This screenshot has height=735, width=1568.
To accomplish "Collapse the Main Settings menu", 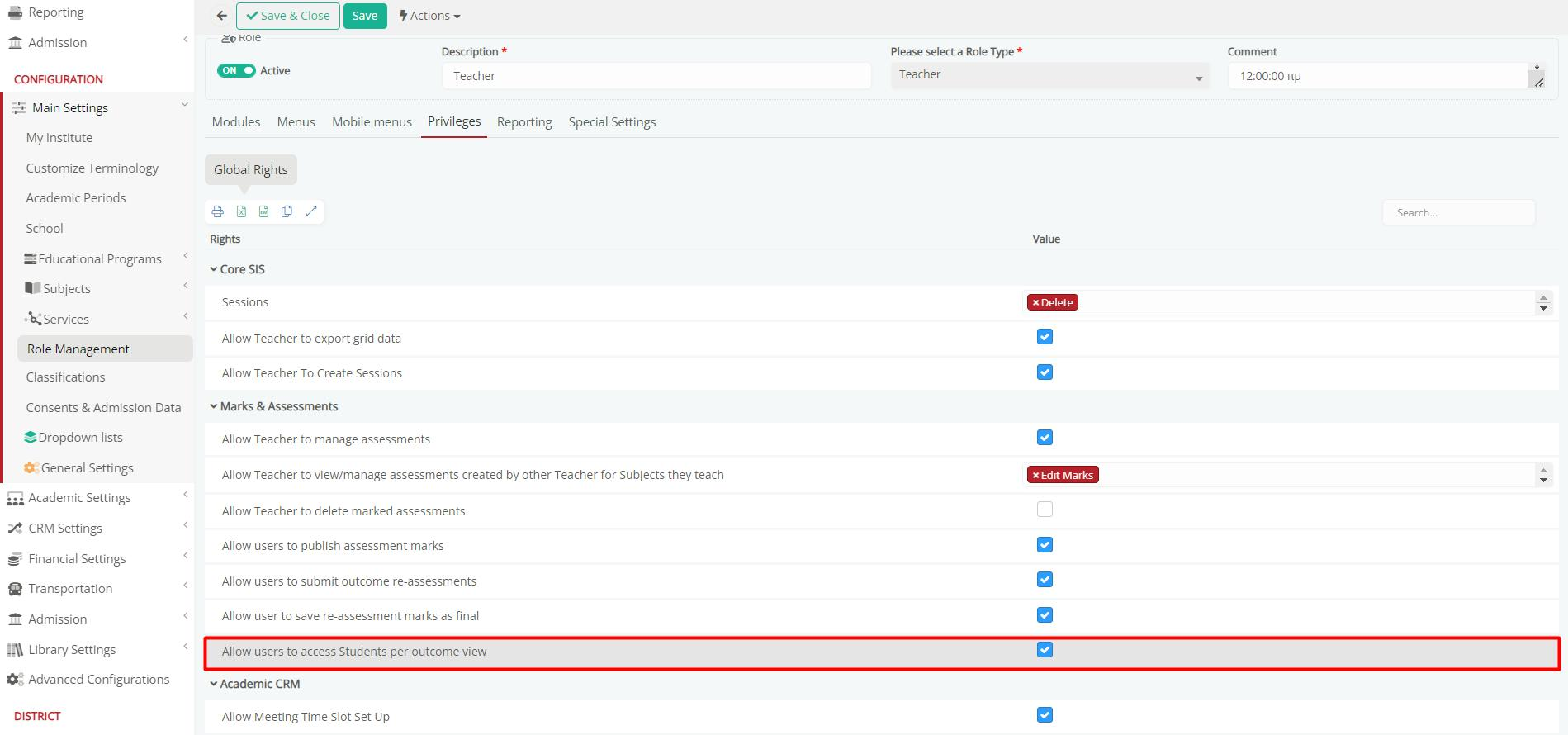I will (185, 105).
